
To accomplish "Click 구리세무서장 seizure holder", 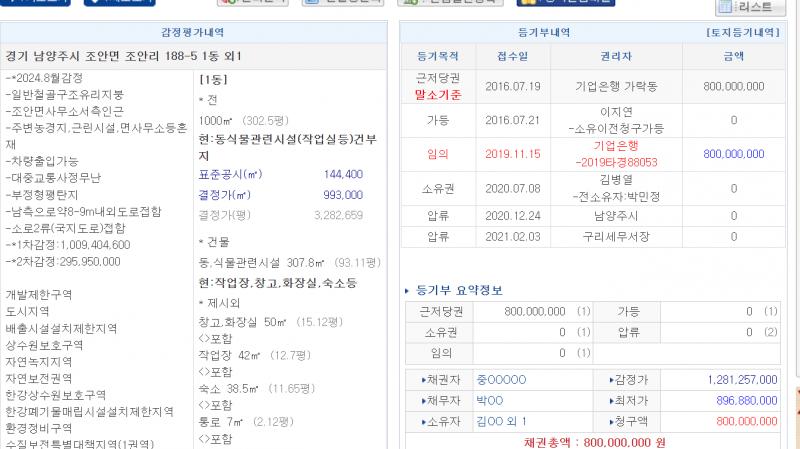I will (x=616, y=237).
